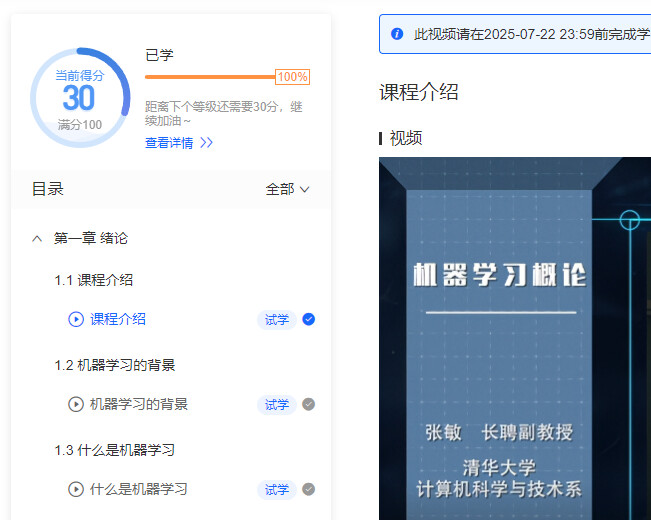Click the double-arrow icon next to 查看详情
The width and height of the screenshot is (651, 520).
coord(206,143)
